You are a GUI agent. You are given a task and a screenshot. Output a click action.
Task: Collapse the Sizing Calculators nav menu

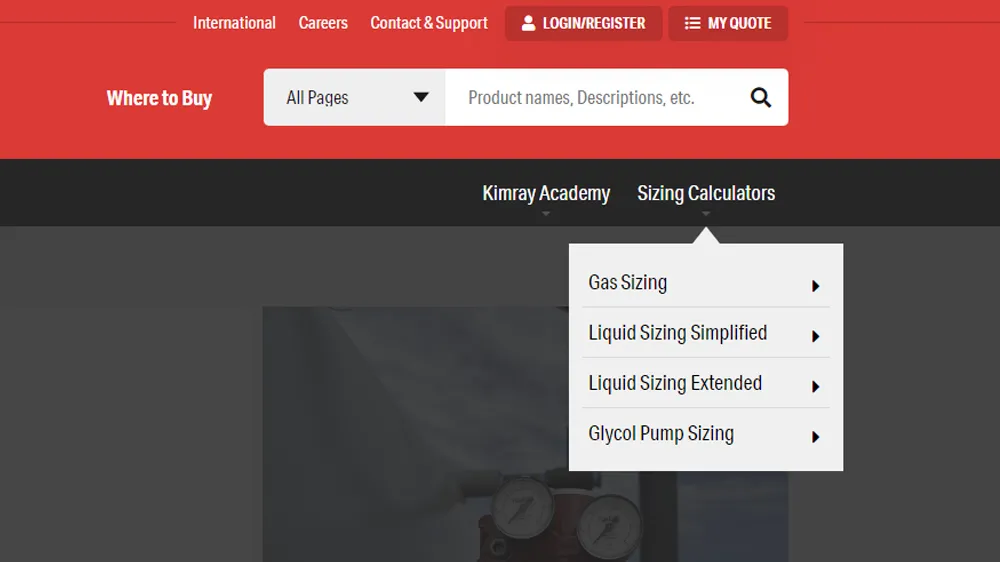pyautogui.click(x=706, y=193)
